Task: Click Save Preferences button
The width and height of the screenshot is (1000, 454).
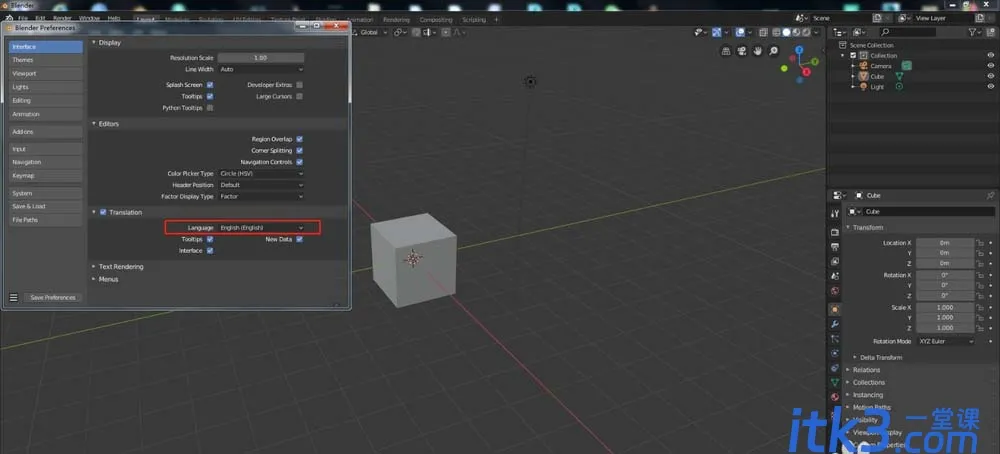Action: [53, 297]
